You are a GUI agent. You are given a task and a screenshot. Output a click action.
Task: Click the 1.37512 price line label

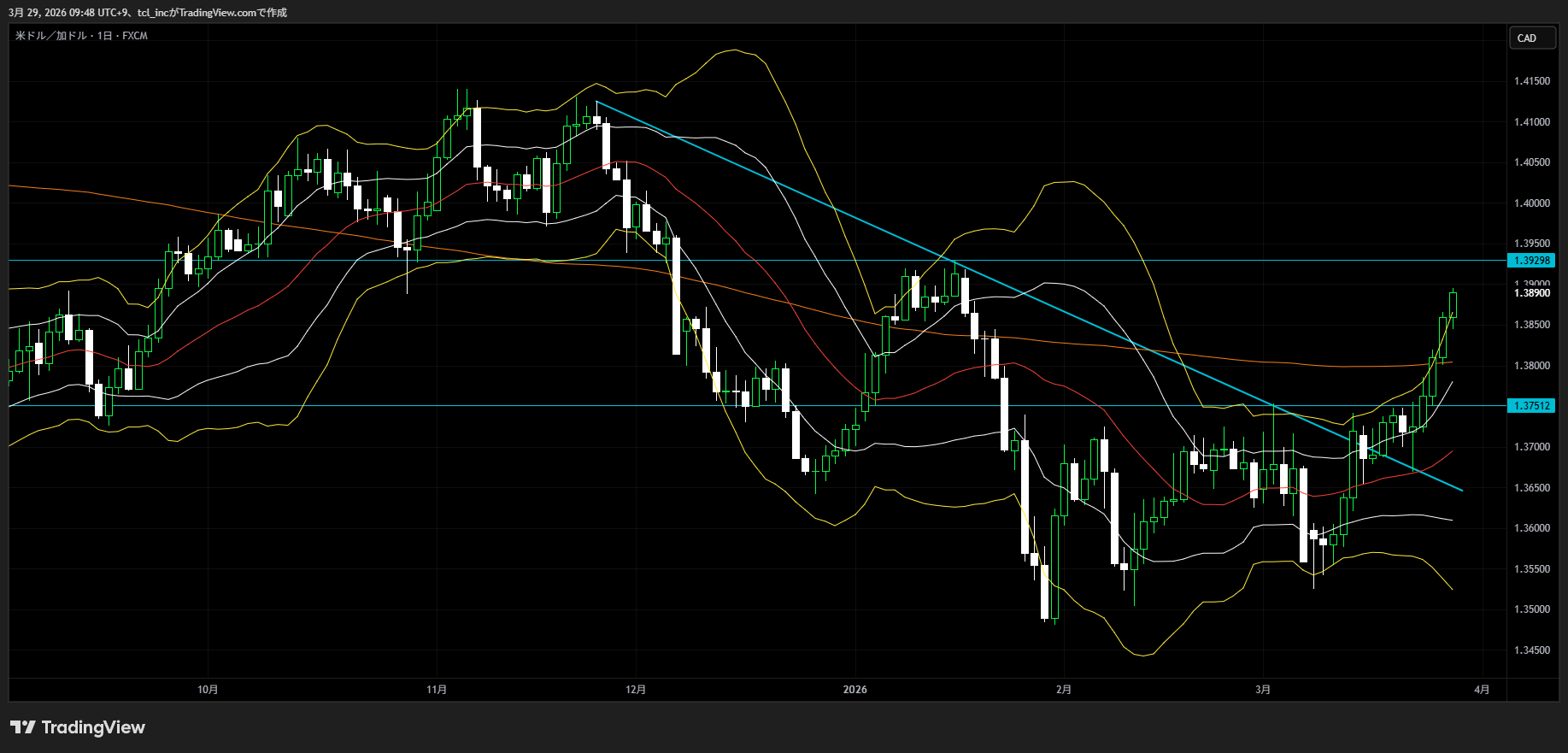coord(1531,406)
